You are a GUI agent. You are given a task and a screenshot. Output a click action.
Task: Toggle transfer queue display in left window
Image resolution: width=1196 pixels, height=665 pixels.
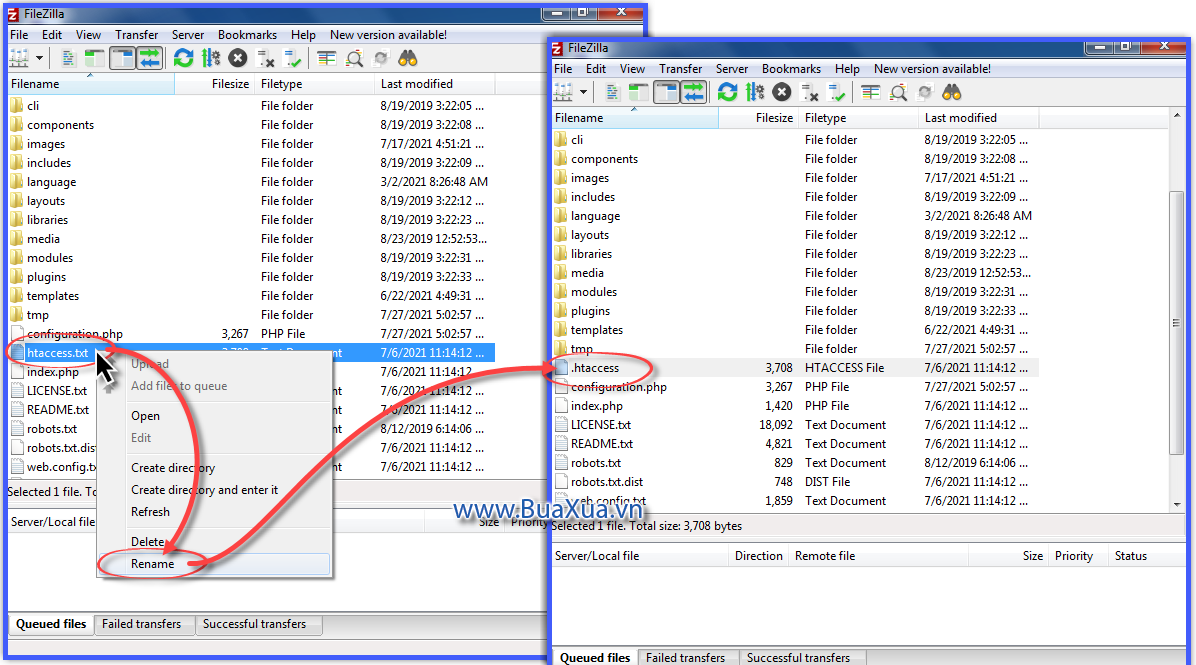pyautogui.click(x=150, y=58)
